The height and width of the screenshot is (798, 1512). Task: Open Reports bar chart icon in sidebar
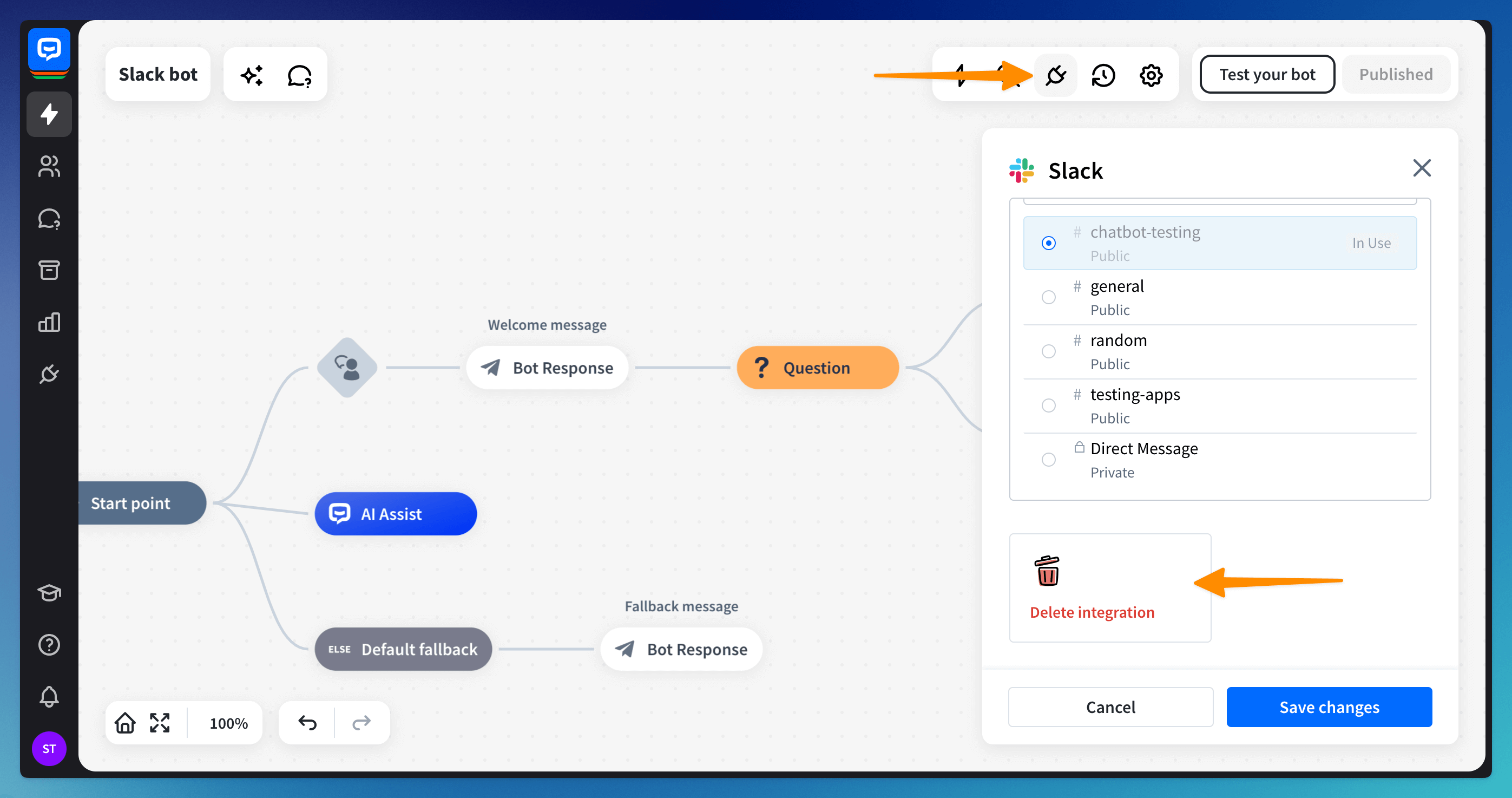coord(49,322)
